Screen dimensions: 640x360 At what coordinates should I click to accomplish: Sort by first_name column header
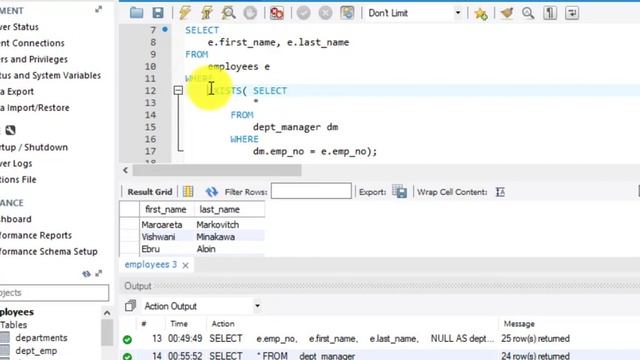coord(167,209)
